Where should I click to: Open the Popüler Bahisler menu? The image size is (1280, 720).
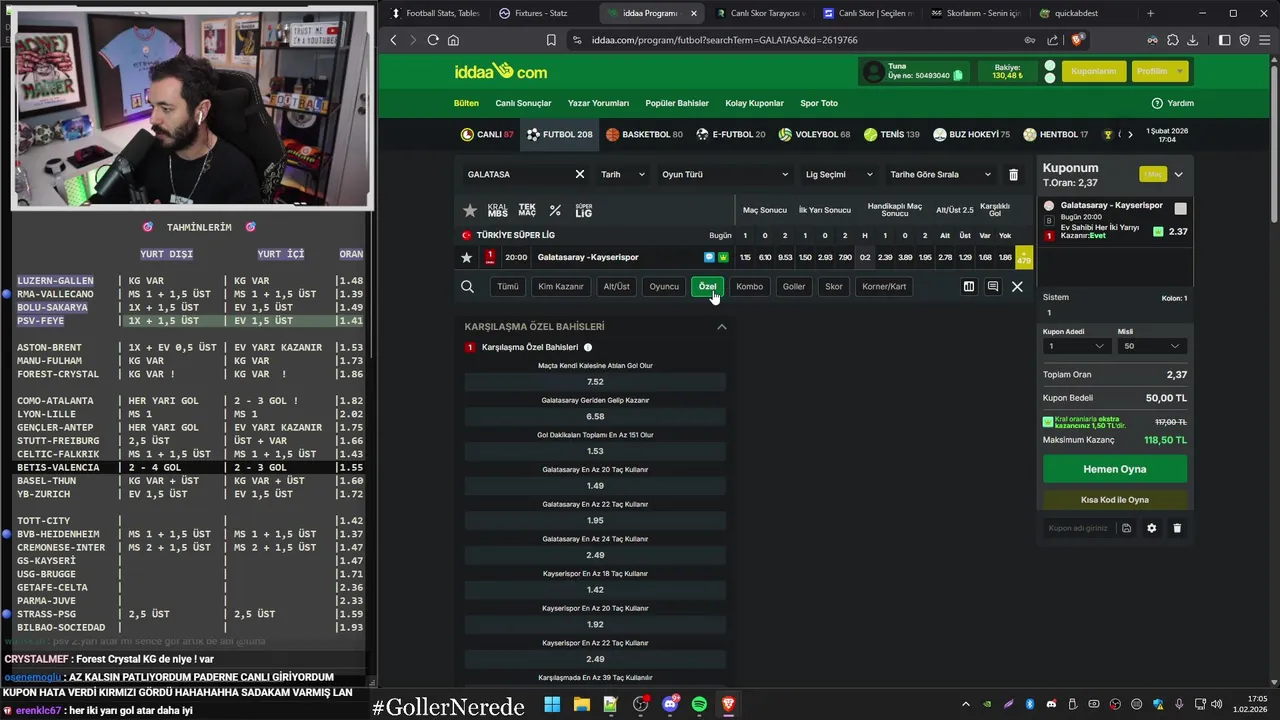[x=677, y=103]
